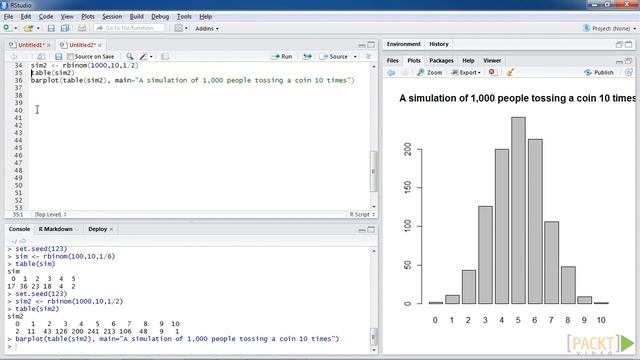
Task: Open the Files tab
Action: 393,60
